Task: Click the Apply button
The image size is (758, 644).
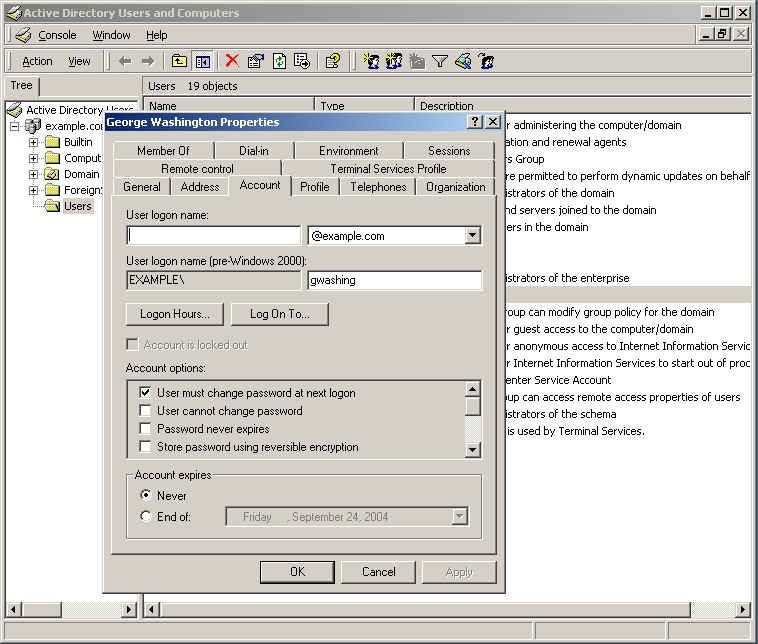Action: click(x=459, y=572)
